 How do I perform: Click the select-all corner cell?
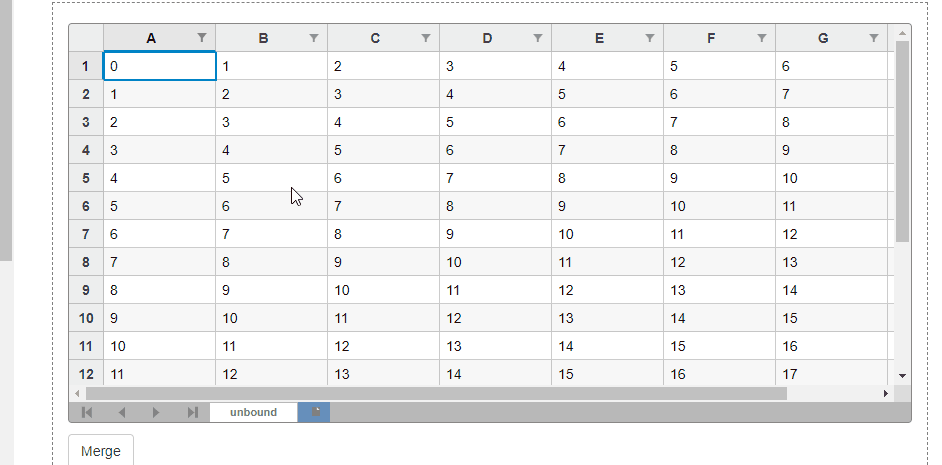point(86,38)
